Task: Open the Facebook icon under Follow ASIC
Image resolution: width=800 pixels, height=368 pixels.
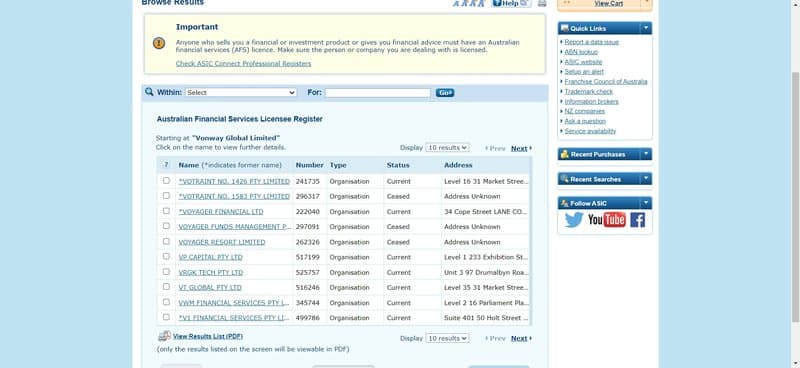Action: tap(638, 220)
